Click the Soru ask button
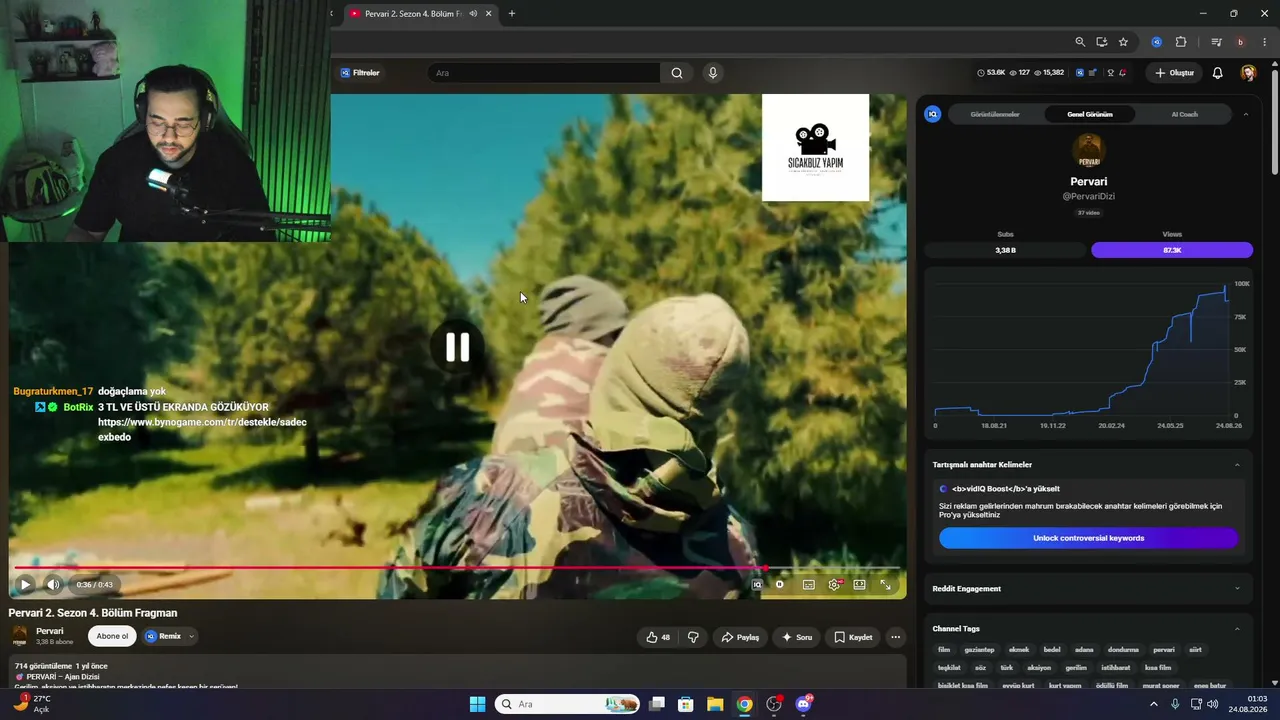The height and width of the screenshot is (720, 1280). (797, 637)
